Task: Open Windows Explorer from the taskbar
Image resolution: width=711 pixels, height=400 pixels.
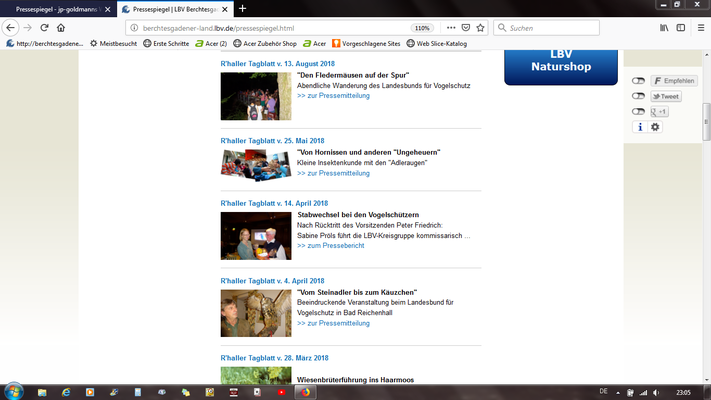Action: pos(42,392)
